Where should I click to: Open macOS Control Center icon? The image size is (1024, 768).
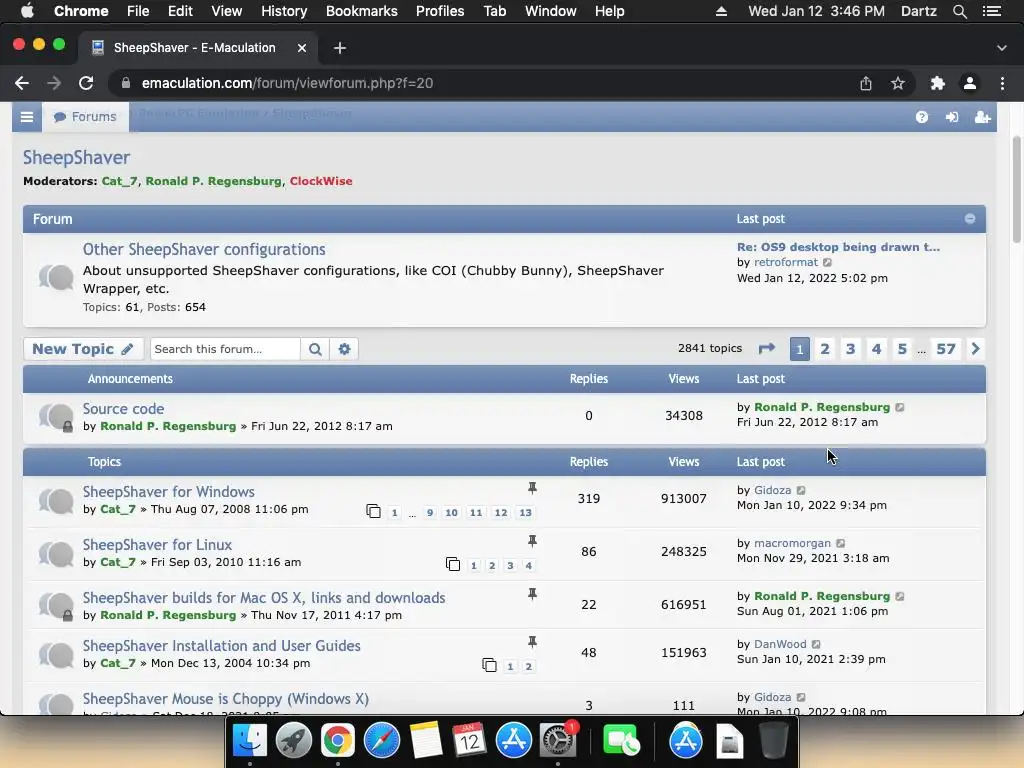991,11
